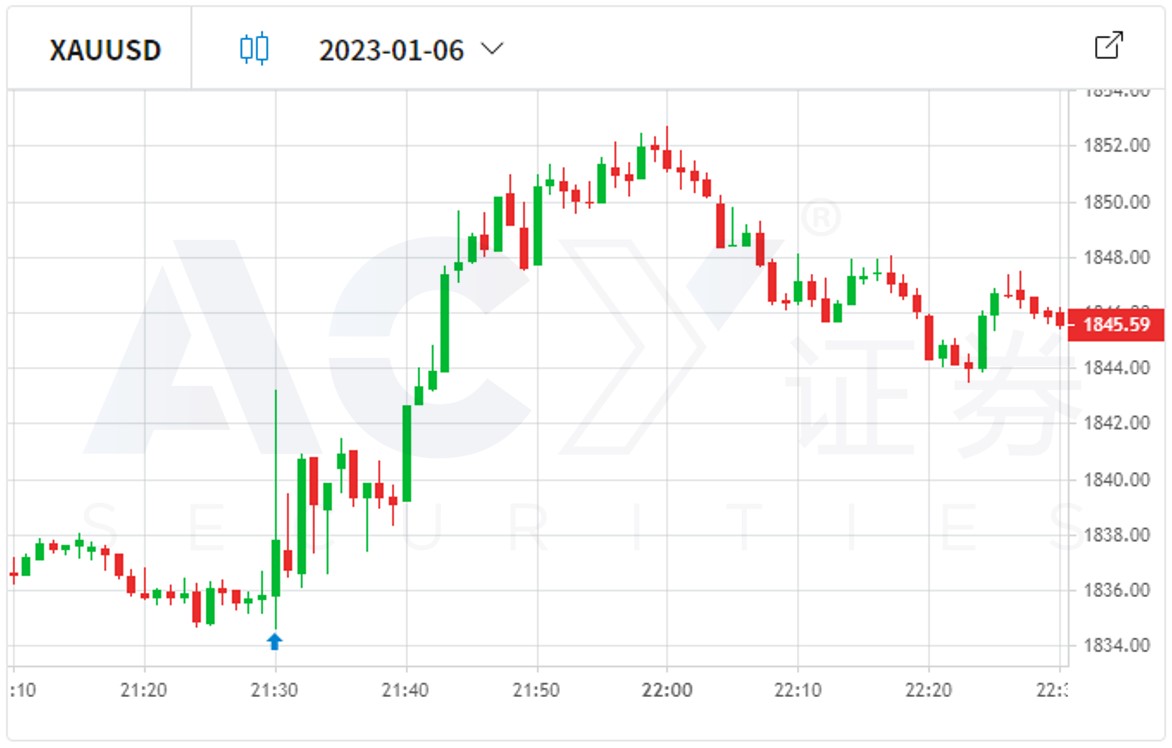This screenshot has width=1172, height=748.
Task: Select the 1840.00 price axis label
Action: point(1115,479)
